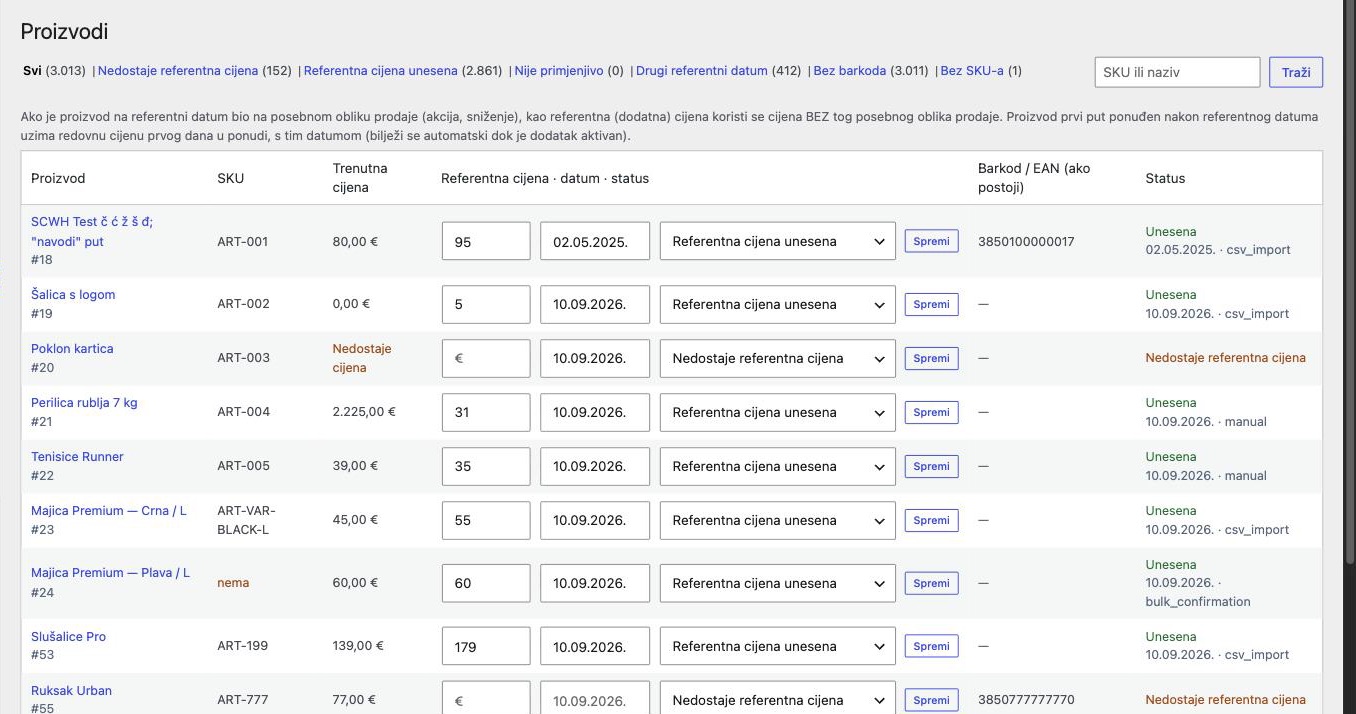This screenshot has width=1356, height=714.
Task: Open status dropdown for Majica Premium Crna / L
Action: (778, 520)
